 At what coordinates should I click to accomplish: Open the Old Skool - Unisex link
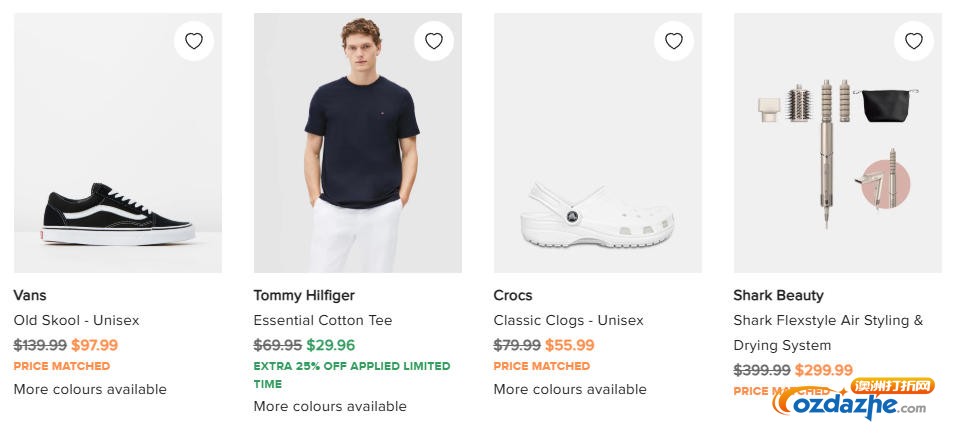click(76, 321)
